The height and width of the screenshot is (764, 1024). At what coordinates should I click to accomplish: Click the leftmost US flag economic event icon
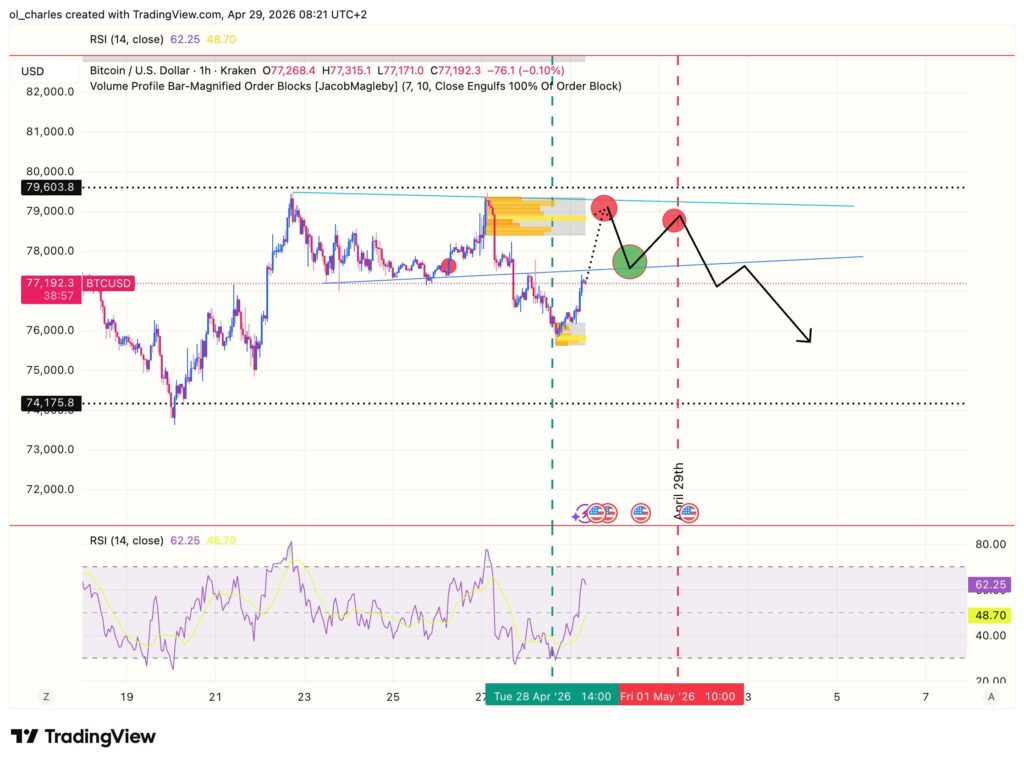point(596,513)
